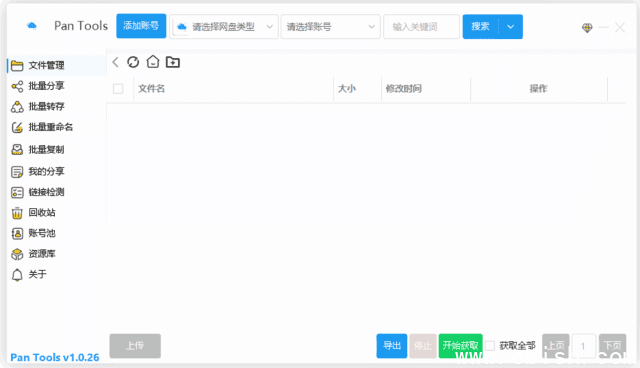640x368 pixels.
Task: Click the Pan Tools cloud logo
Action: click(x=32, y=26)
